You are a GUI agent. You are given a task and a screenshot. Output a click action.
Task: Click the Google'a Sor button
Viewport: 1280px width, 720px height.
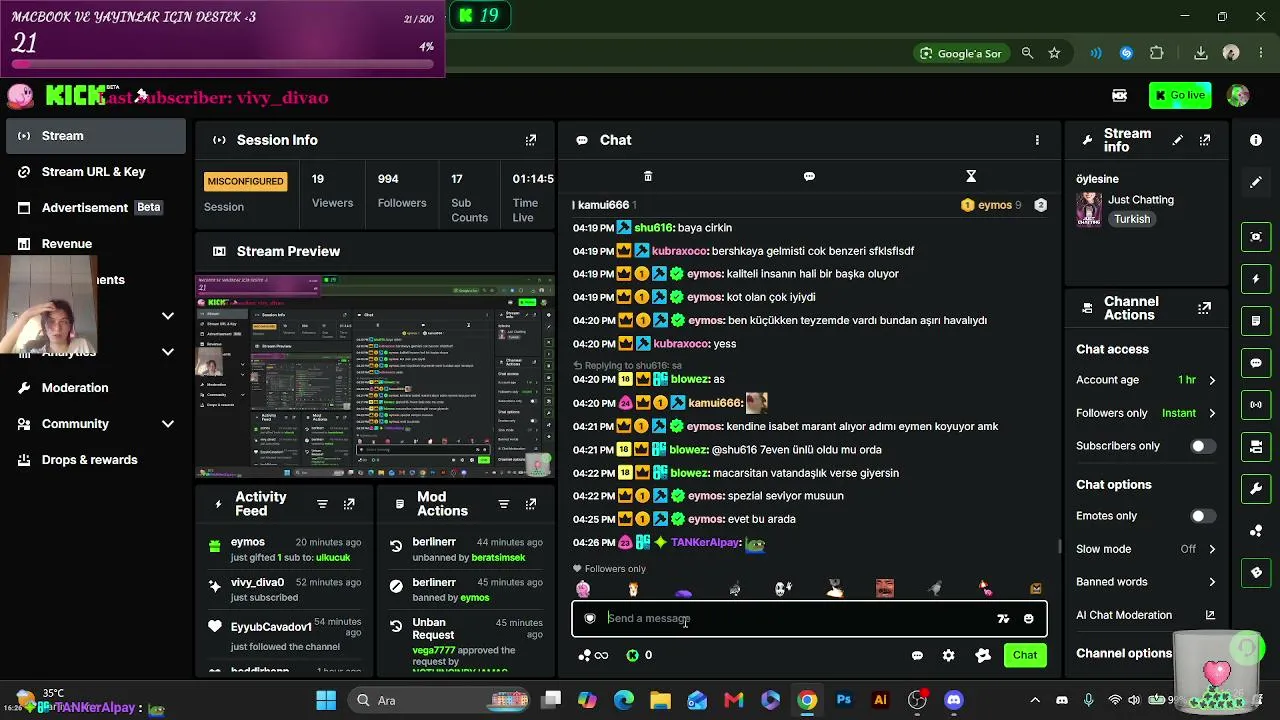pyautogui.click(x=960, y=53)
